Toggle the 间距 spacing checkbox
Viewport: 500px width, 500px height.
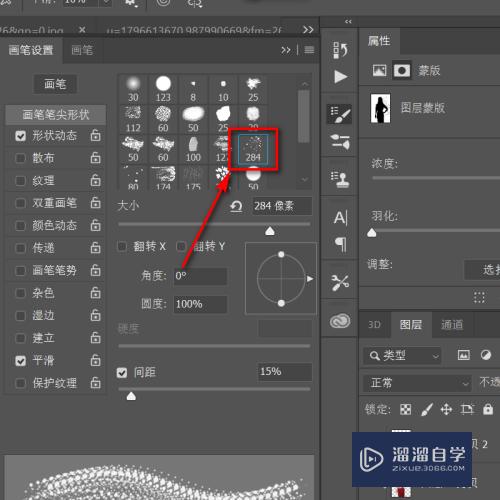[x=122, y=372]
